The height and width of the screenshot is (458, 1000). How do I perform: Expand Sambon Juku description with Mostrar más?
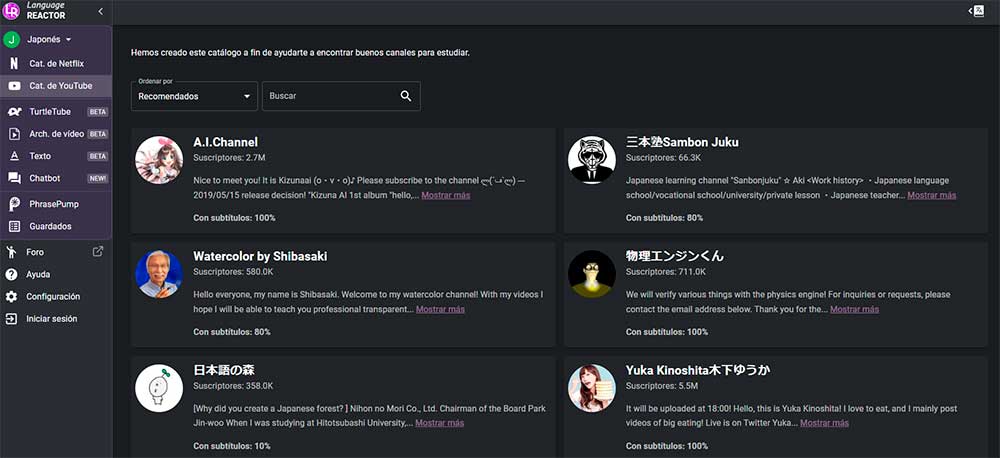[x=932, y=195]
